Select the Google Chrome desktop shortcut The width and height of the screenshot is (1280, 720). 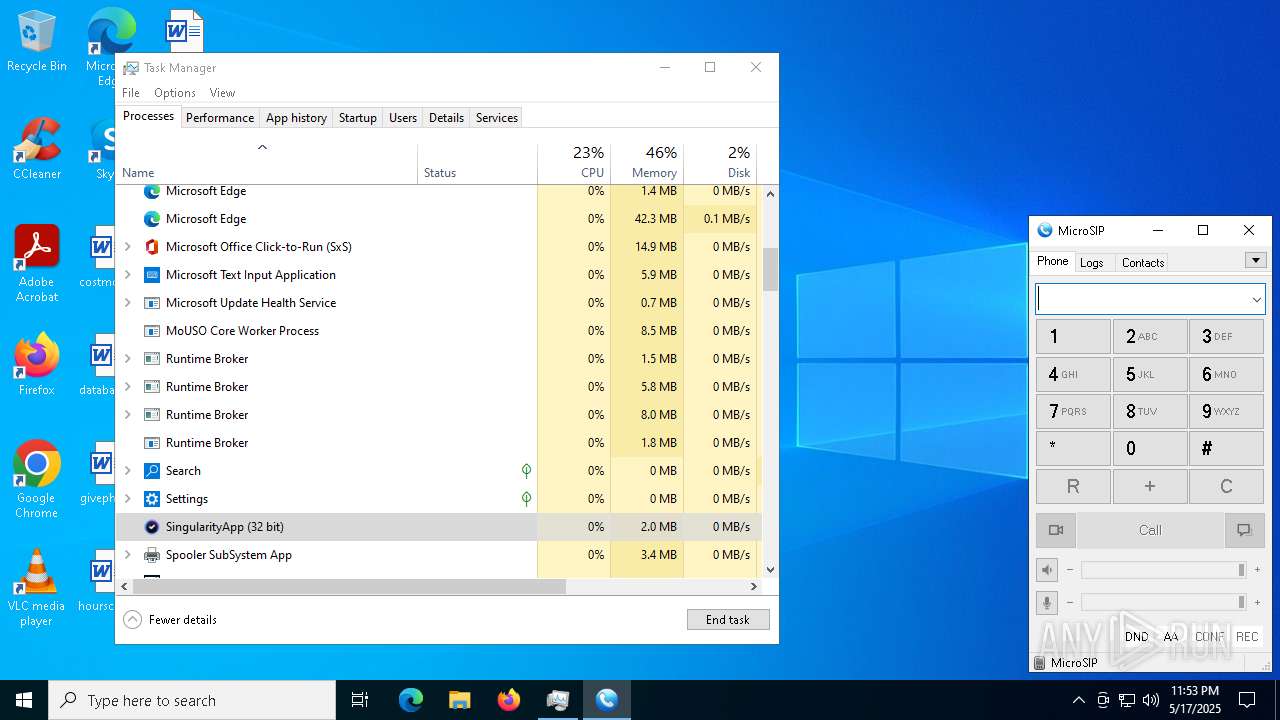[x=36, y=480]
